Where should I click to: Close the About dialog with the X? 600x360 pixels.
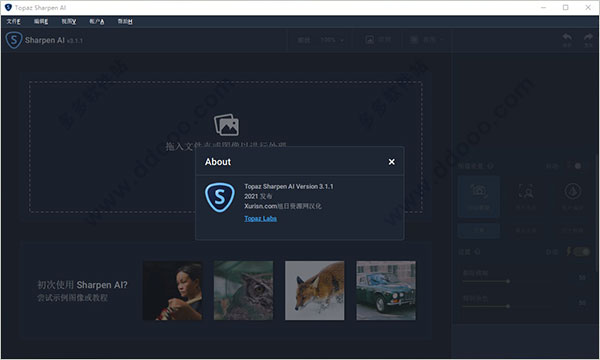coord(391,162)
